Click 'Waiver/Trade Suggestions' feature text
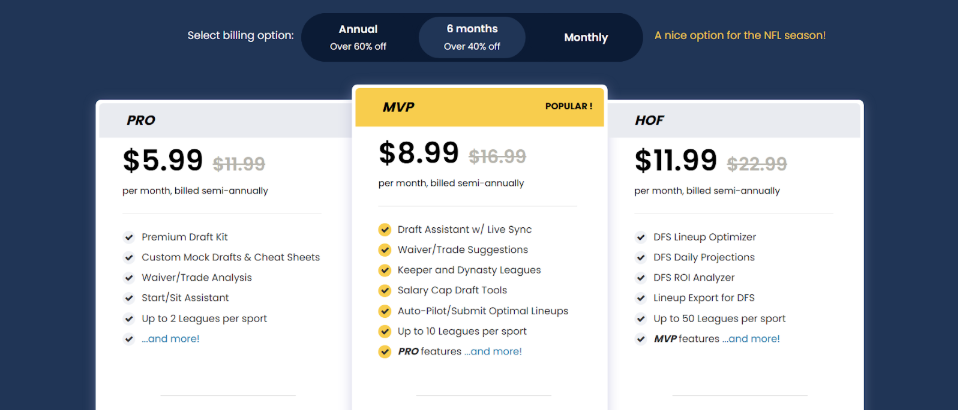This screenshot has height=410, width=958. click(x=463, y=250)
